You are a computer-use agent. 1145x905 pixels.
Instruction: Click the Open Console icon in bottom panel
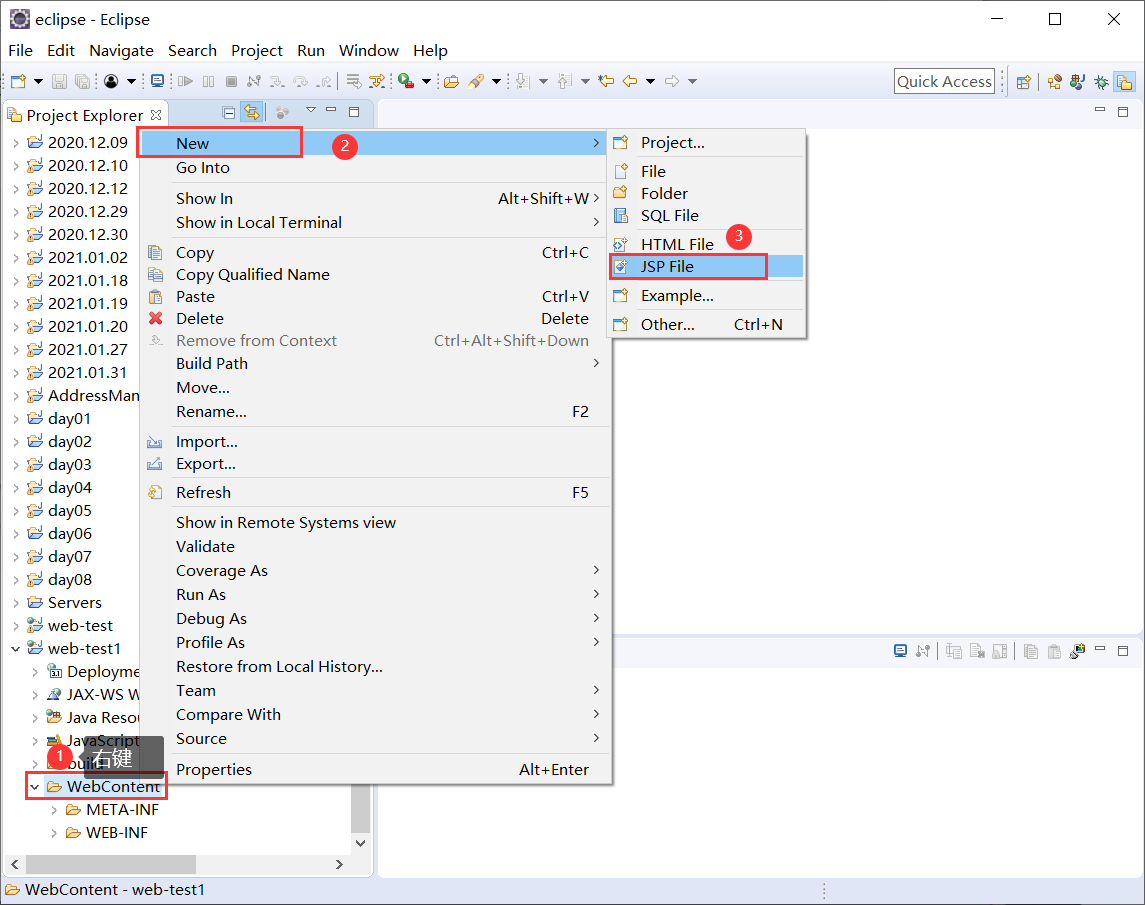tap(900, 651)
